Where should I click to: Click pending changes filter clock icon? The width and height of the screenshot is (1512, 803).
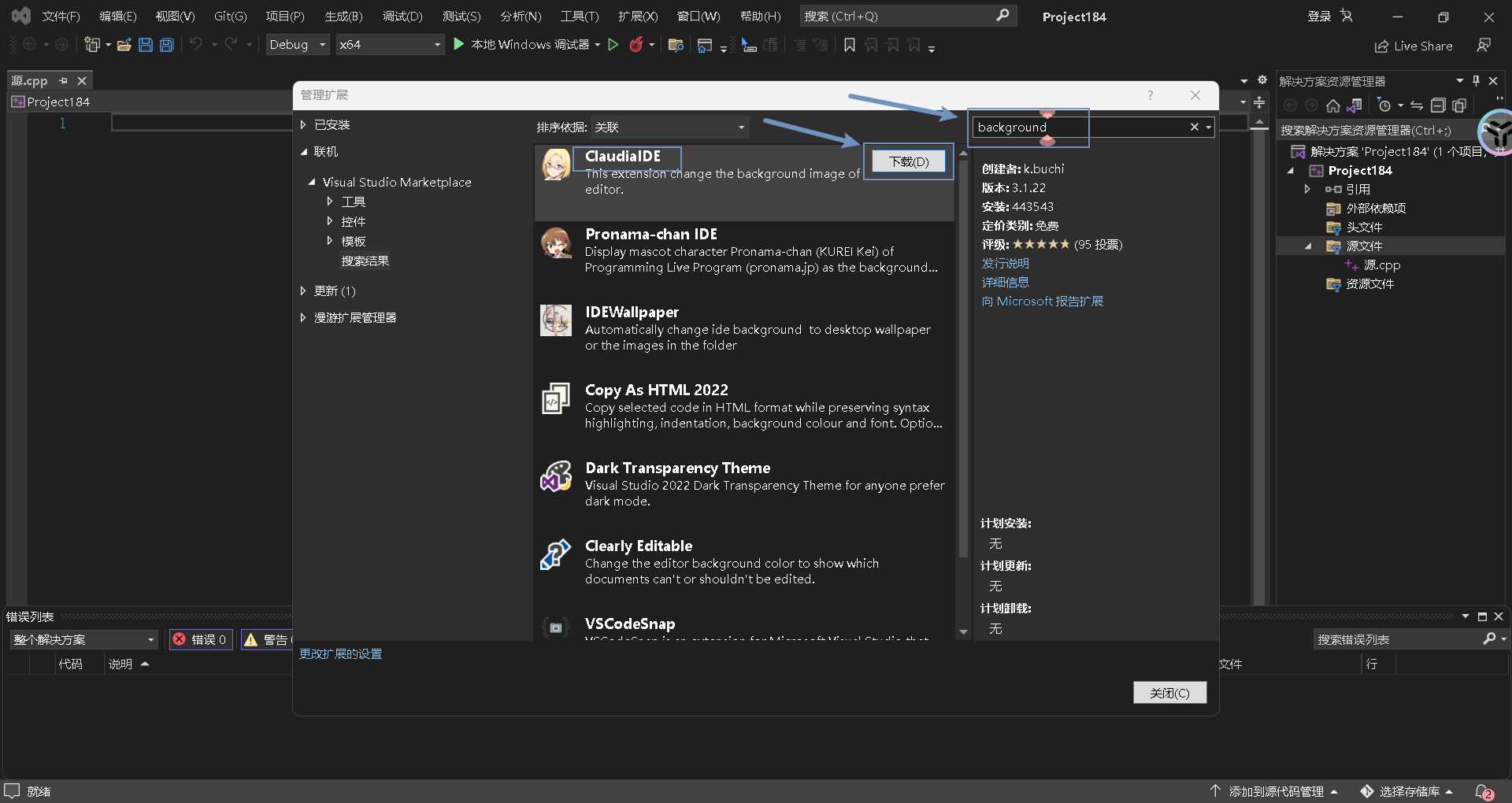[1384, 105]
